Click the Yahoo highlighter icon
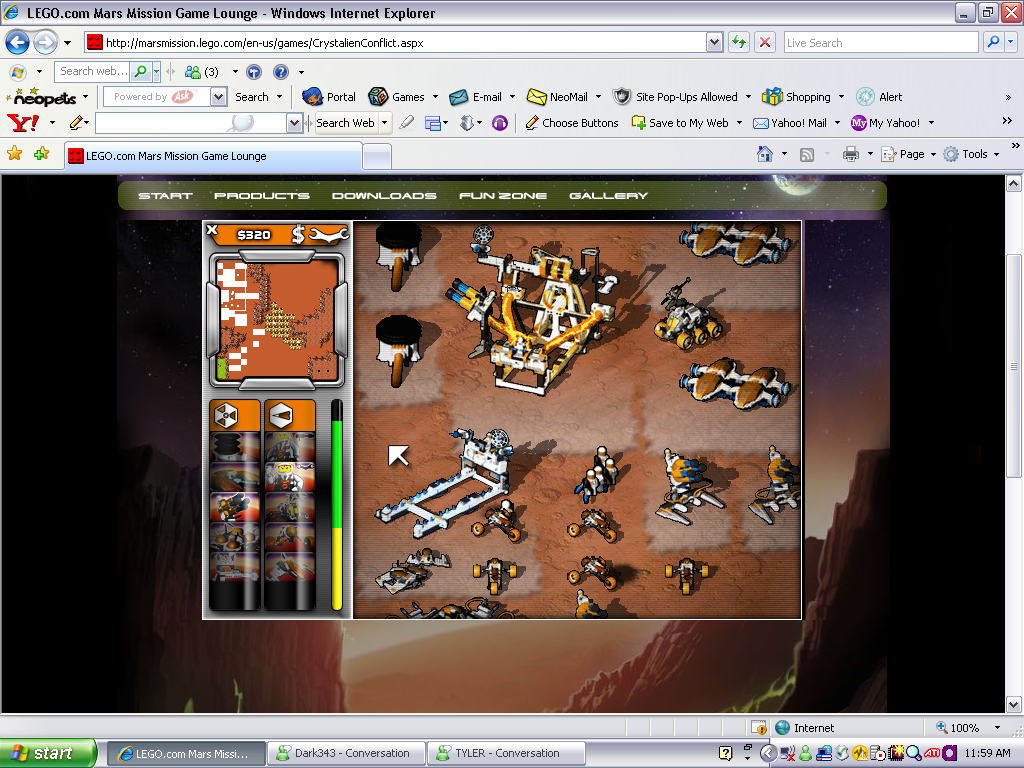The height and width of the screenshot is (768, 1024). click(406, 122)
